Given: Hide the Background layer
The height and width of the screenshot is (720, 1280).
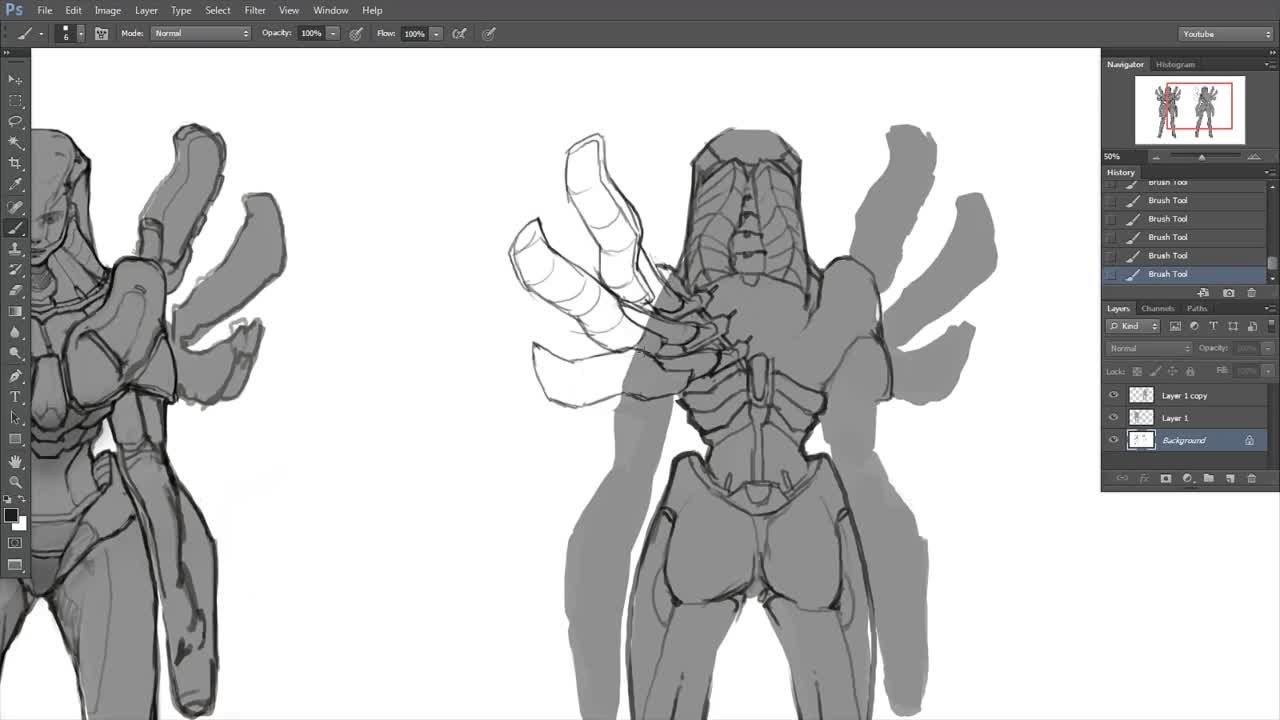Looking at the screenshot, I should click(x=1113, y=440).
